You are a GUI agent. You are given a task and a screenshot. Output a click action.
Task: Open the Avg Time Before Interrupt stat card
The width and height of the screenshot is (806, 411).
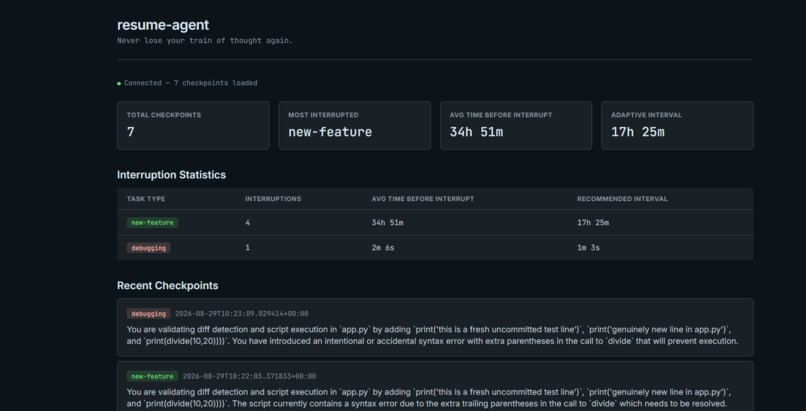tap(516, 125)
